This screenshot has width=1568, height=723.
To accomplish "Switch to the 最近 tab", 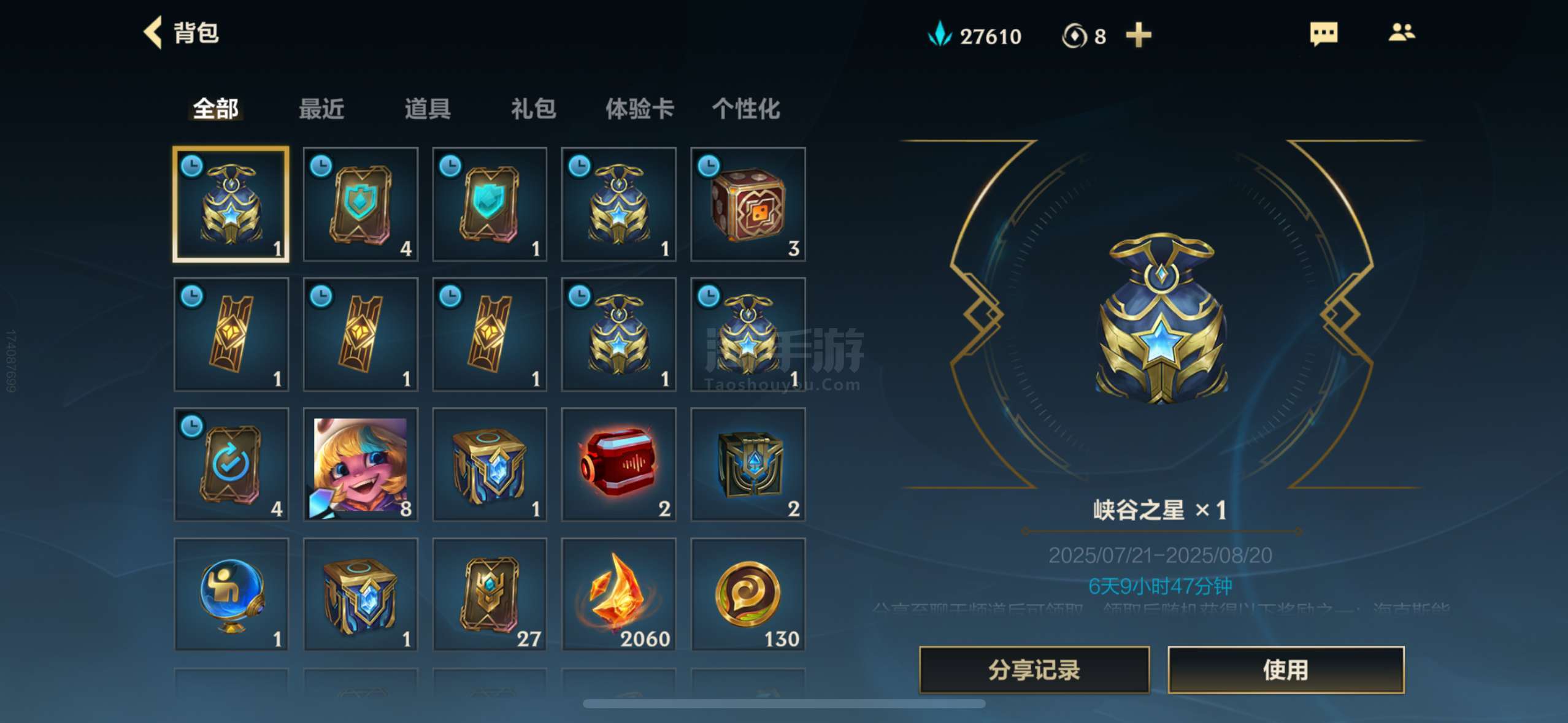I will (x=321, y=109).
